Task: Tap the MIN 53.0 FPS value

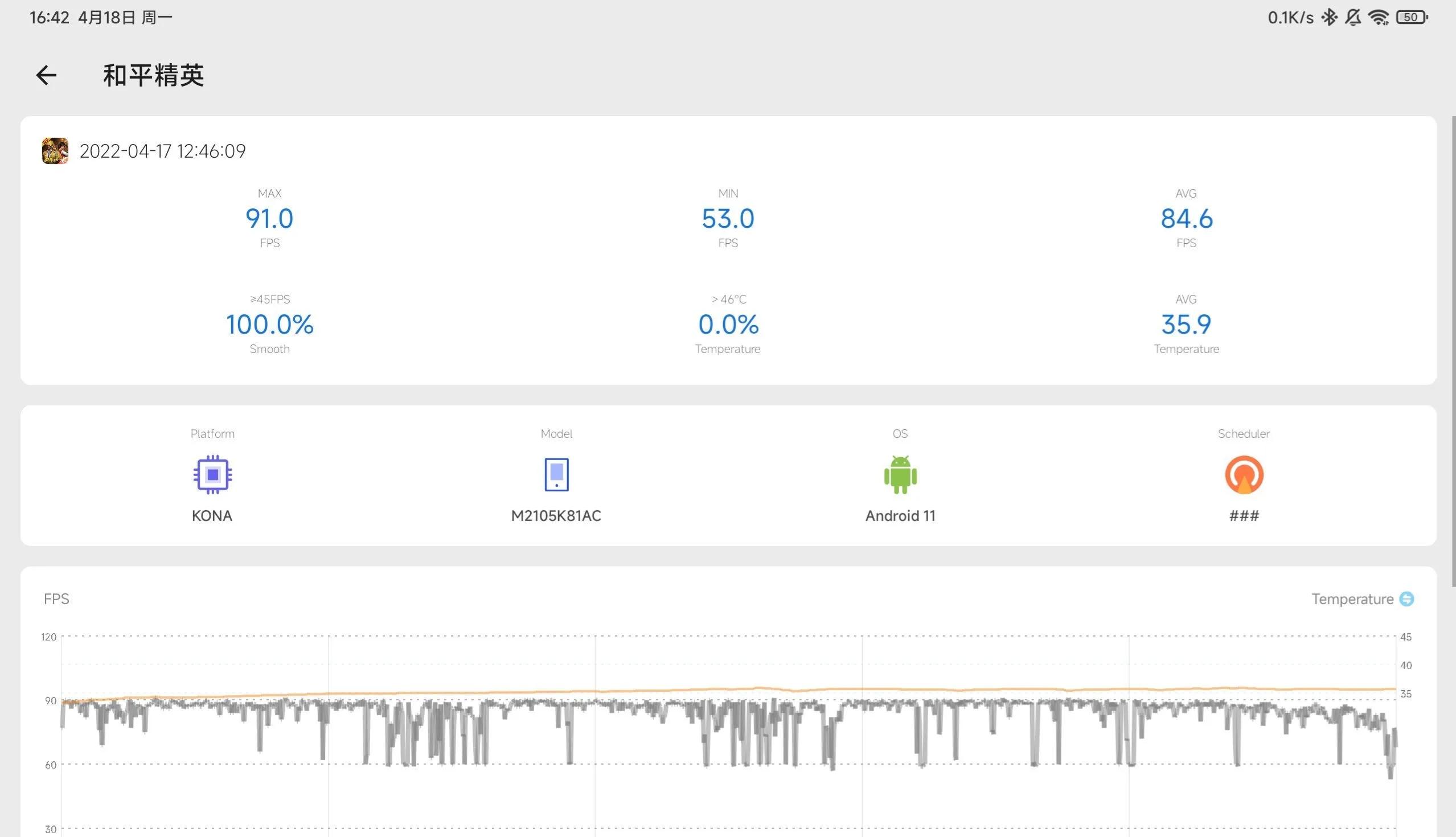Action: tap(728, 219)
